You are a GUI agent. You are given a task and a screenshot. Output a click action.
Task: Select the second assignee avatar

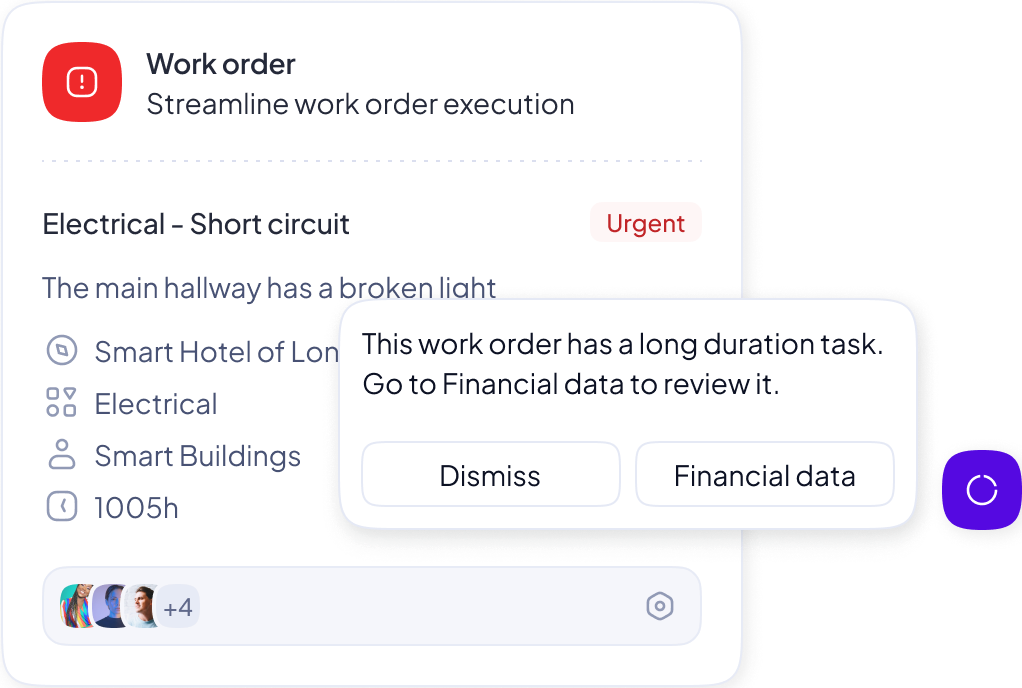coord(110,606)
